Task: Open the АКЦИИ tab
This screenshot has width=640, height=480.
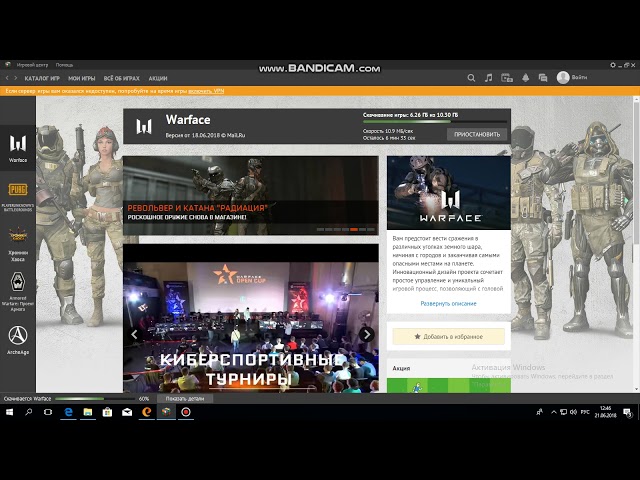Action: pos(158,78)
